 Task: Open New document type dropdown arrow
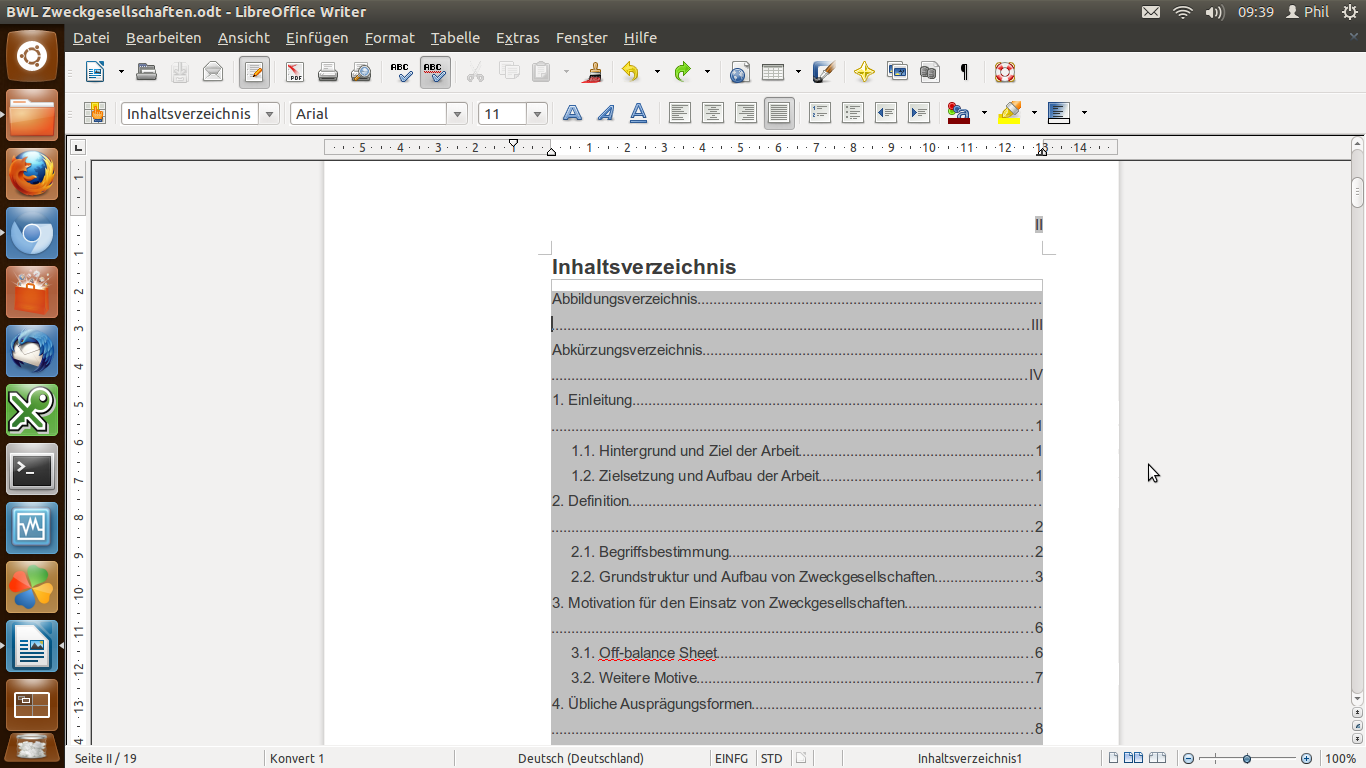pos(121,72)
